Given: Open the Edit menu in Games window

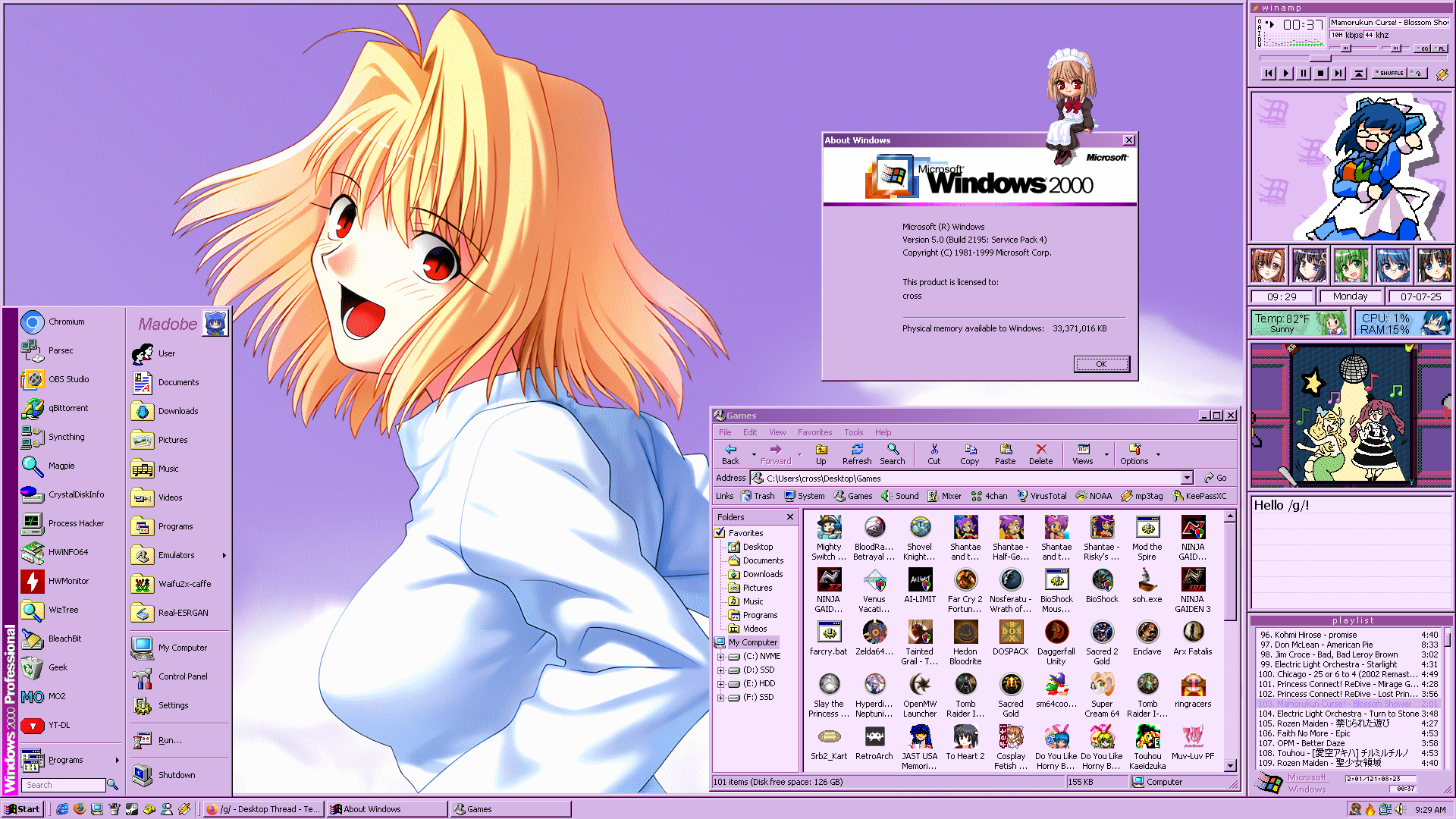Looking at the screenshot, I should [x=750, y=432].
